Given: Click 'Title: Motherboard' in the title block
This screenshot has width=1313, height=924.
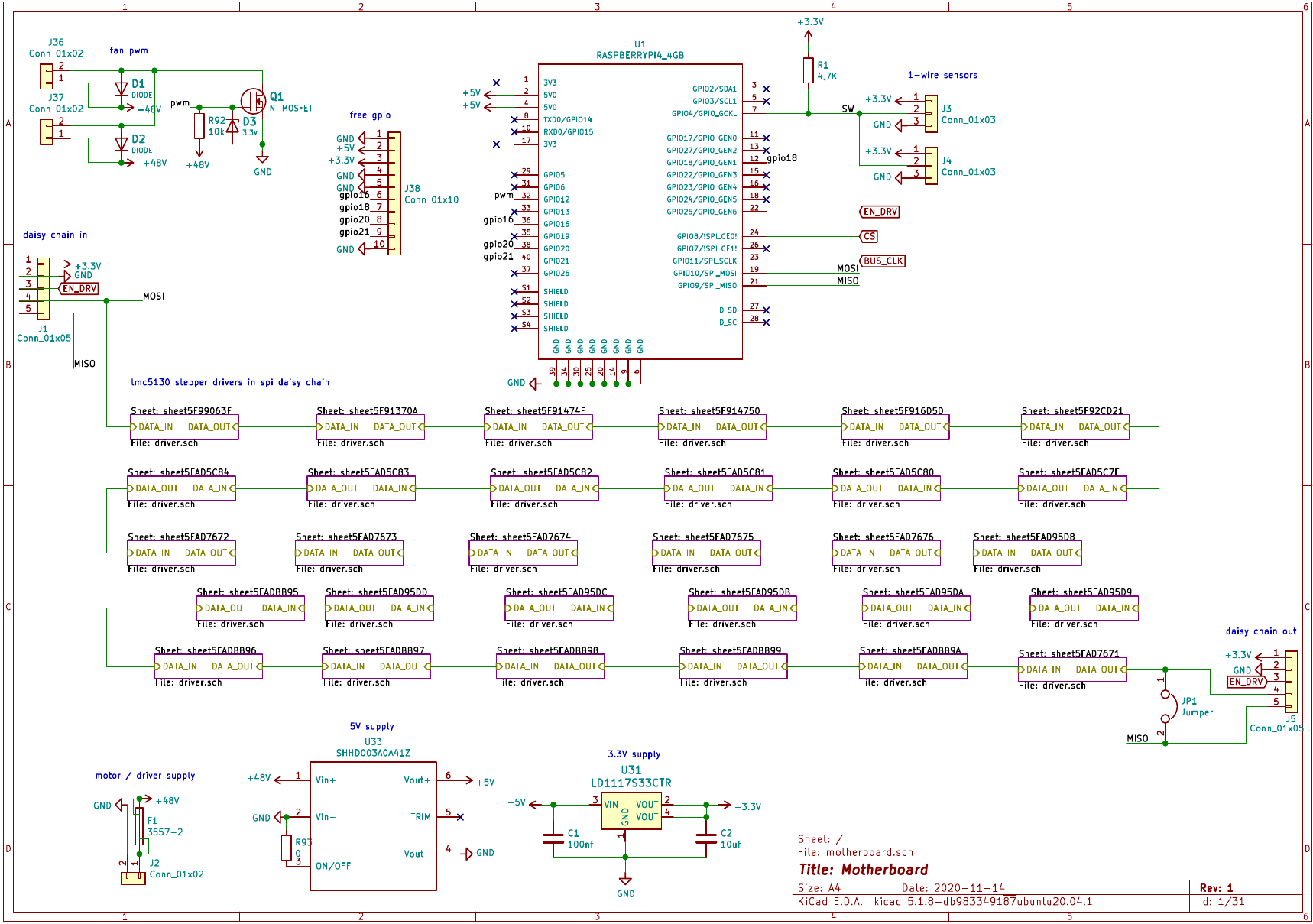Looking at the screenshot, I should 864,870.
